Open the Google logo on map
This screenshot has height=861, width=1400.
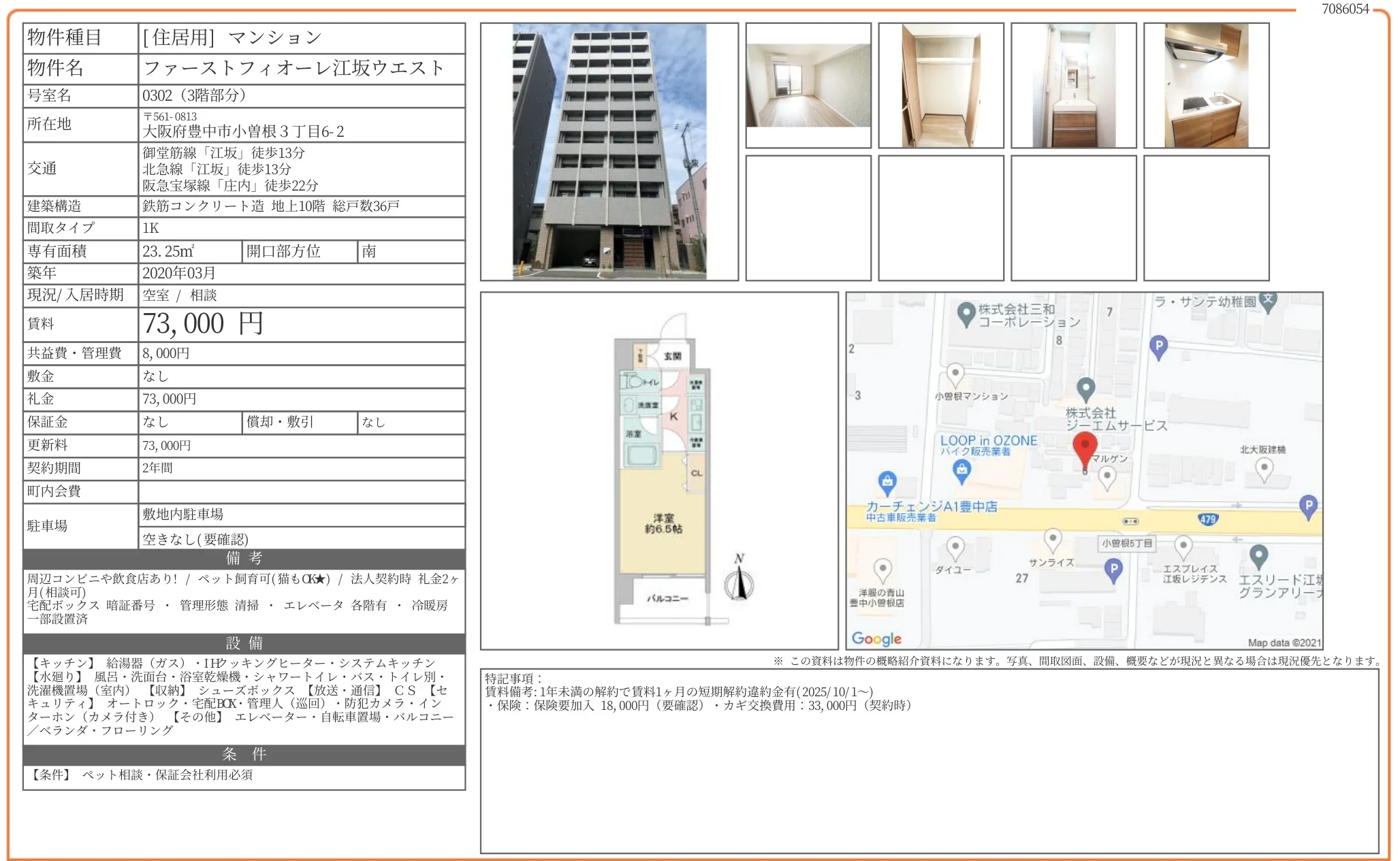click(x=876, y=638)
